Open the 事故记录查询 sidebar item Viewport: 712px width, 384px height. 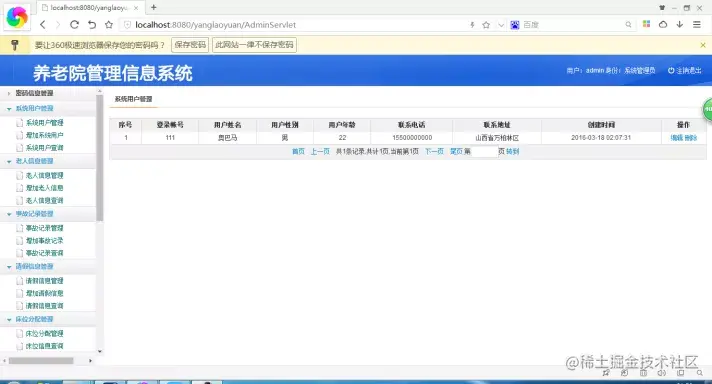(x=44, y=253)
